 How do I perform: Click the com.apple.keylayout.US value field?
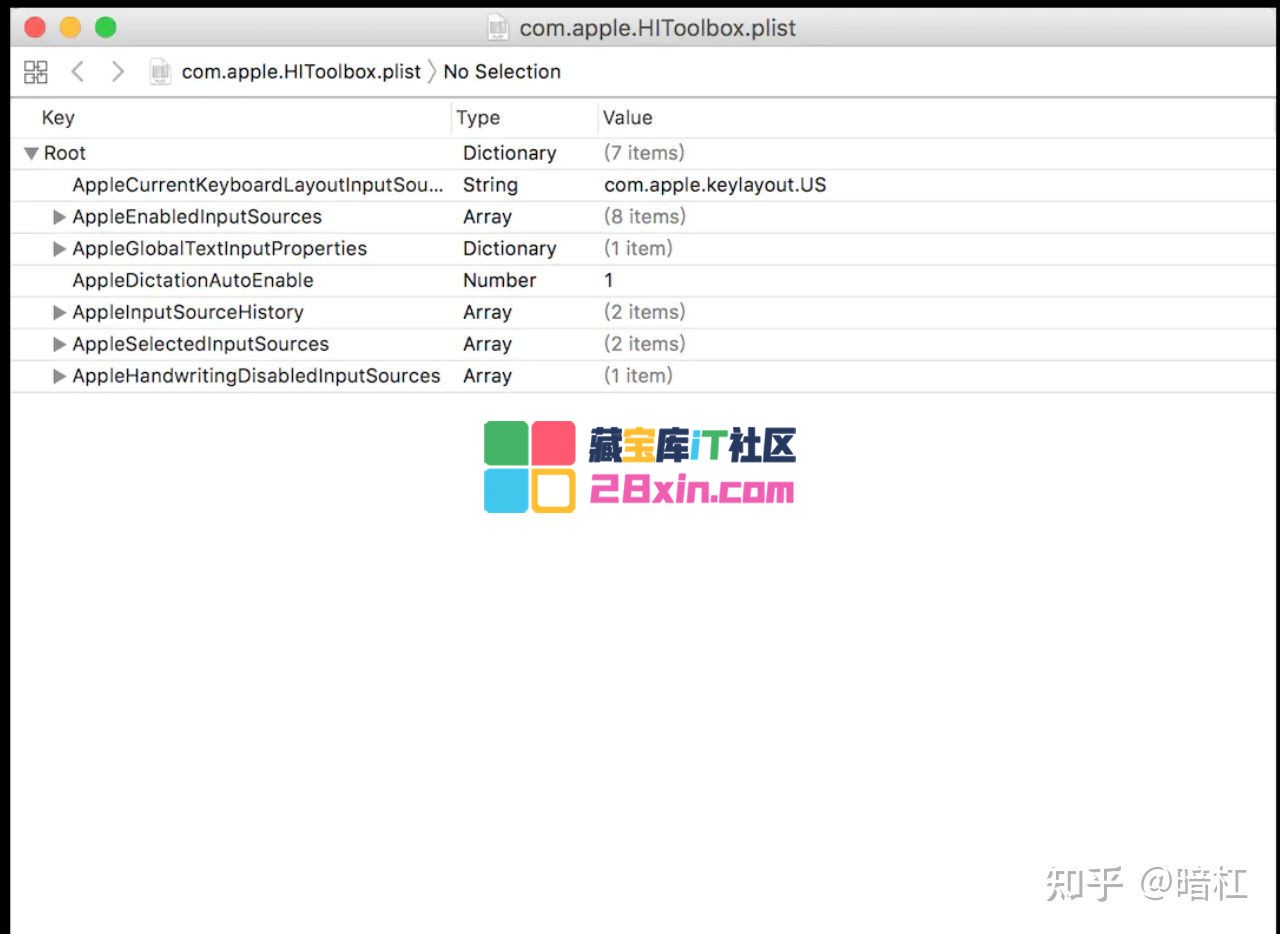[715, 185]
